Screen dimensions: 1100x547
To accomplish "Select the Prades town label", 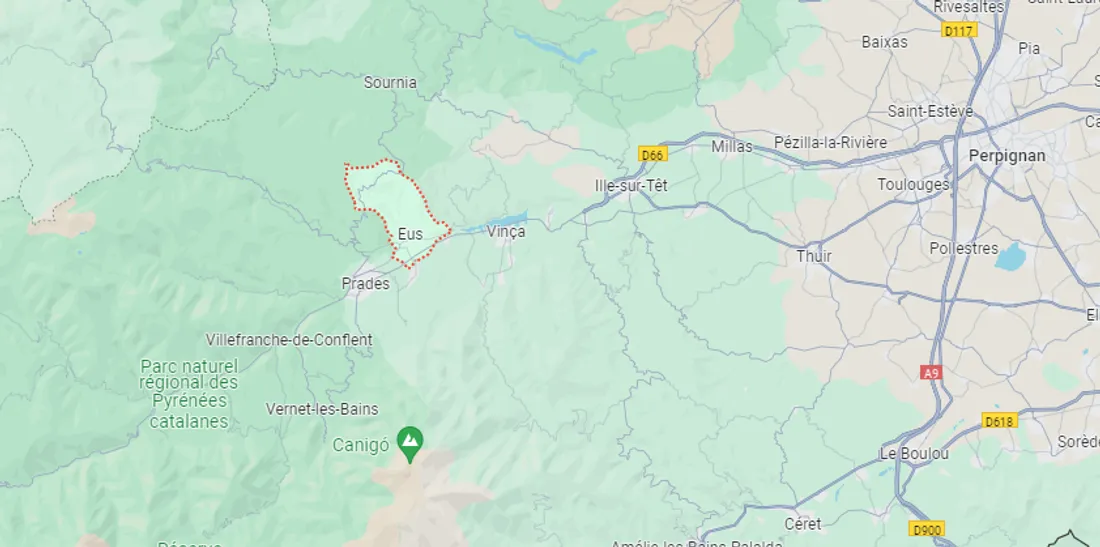I will [365, 284].
